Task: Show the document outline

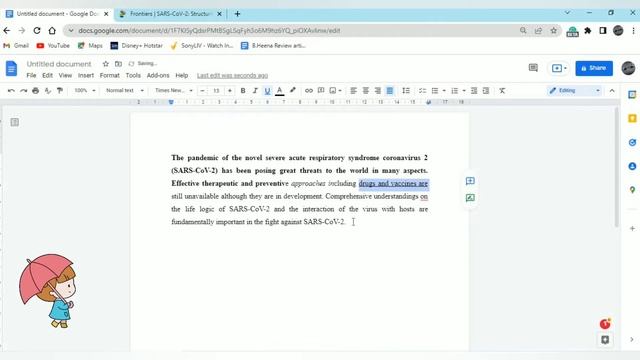Action: pos(15,122)
